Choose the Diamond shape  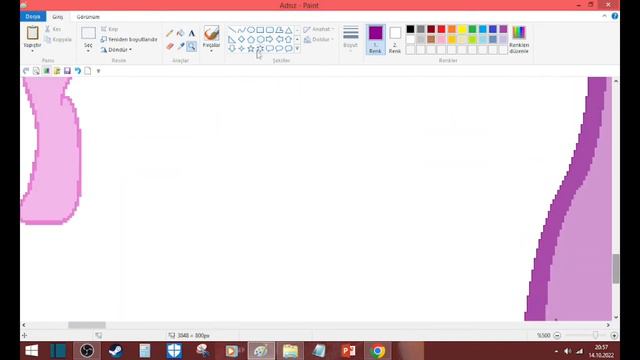point(241,39)
